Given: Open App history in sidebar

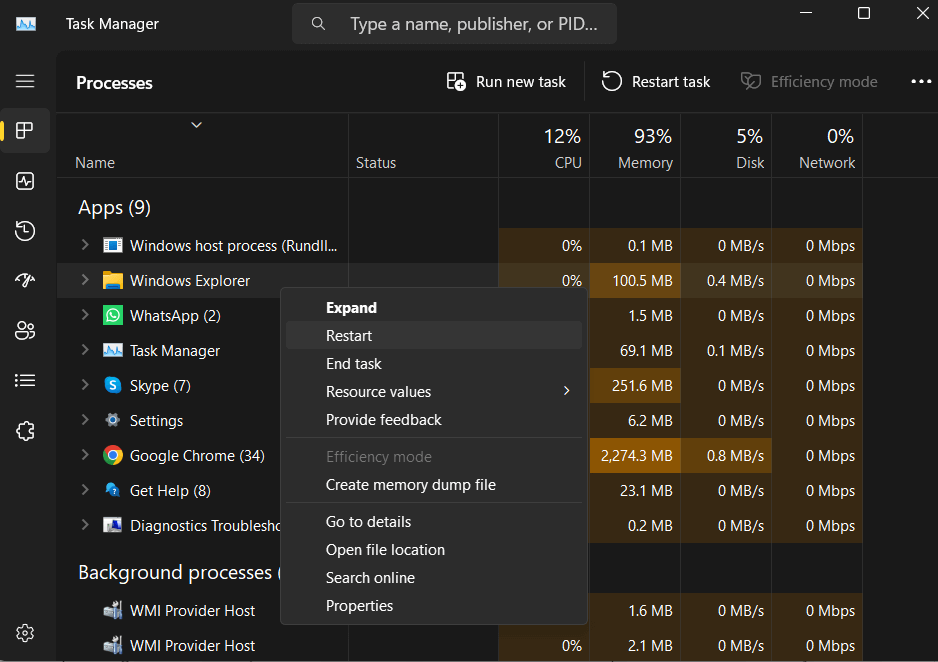Looking at the screenshot, I should click(x=25, y=231).
